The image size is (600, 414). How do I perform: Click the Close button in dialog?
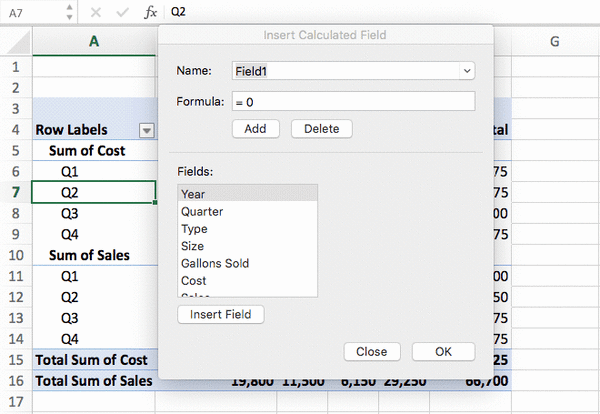coord(371,352)
